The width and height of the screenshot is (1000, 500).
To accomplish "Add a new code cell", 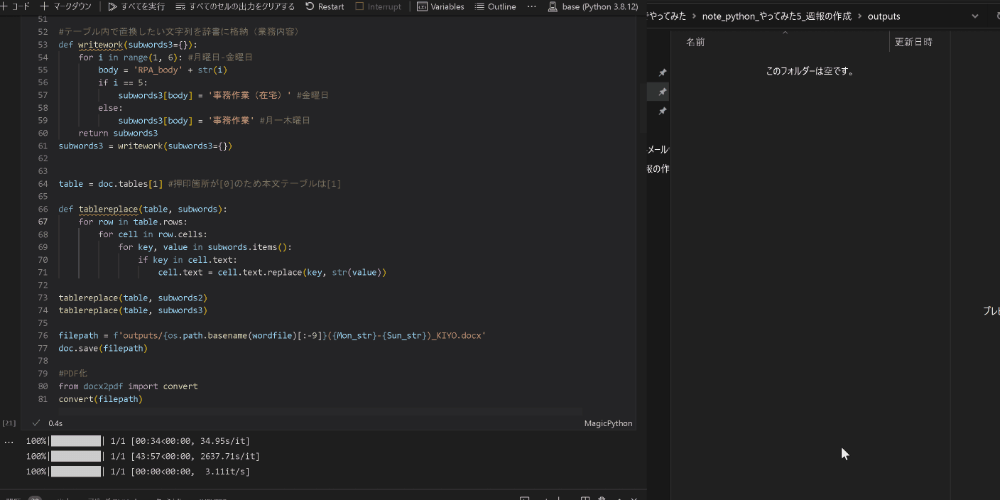I will point(15,6).
